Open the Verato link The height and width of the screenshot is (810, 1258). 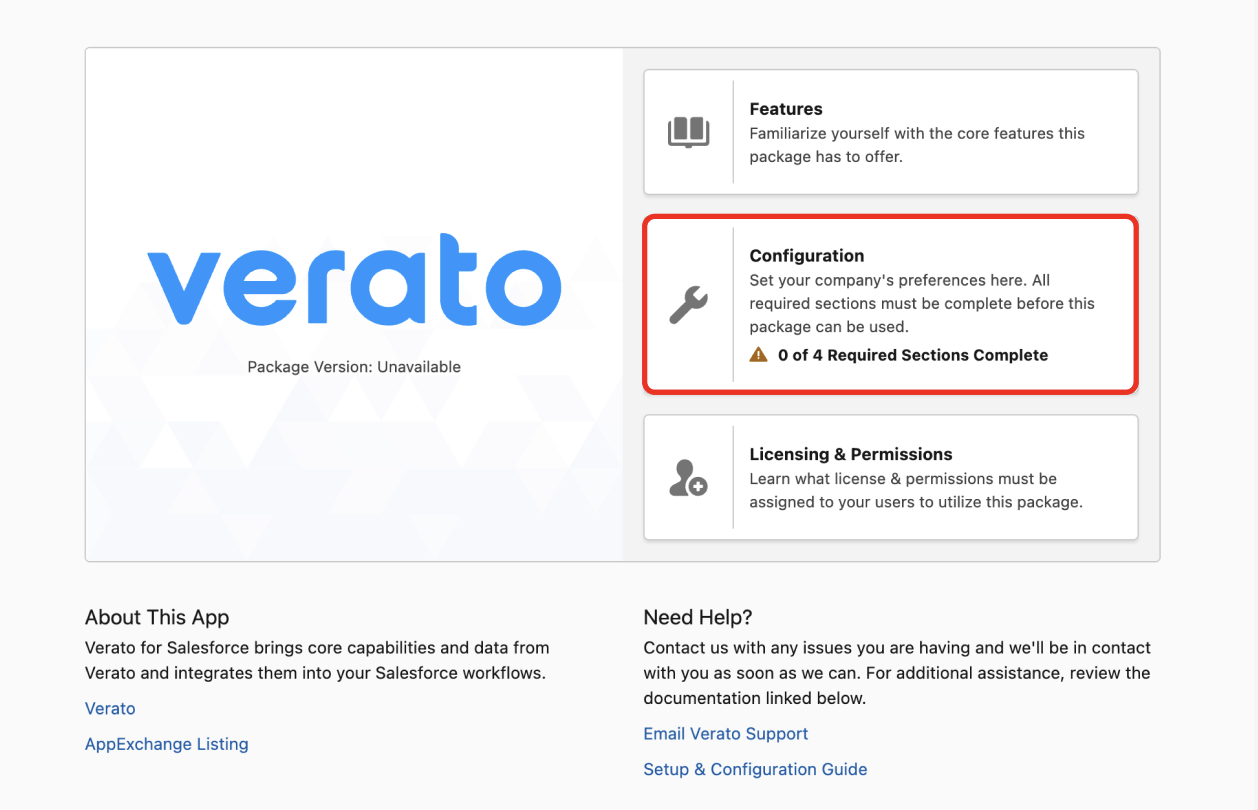coord(110,708)
